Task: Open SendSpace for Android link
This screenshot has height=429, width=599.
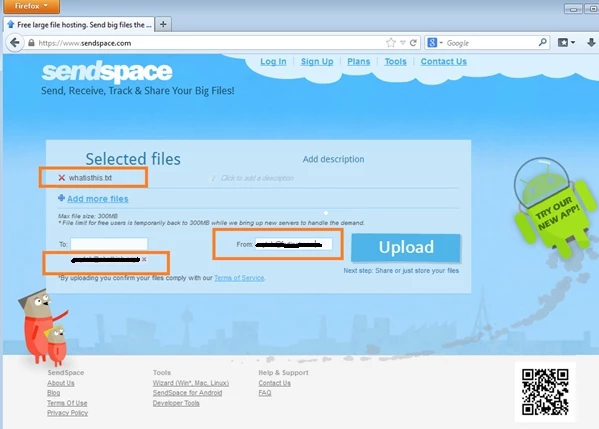Action: tap(187, 393)
